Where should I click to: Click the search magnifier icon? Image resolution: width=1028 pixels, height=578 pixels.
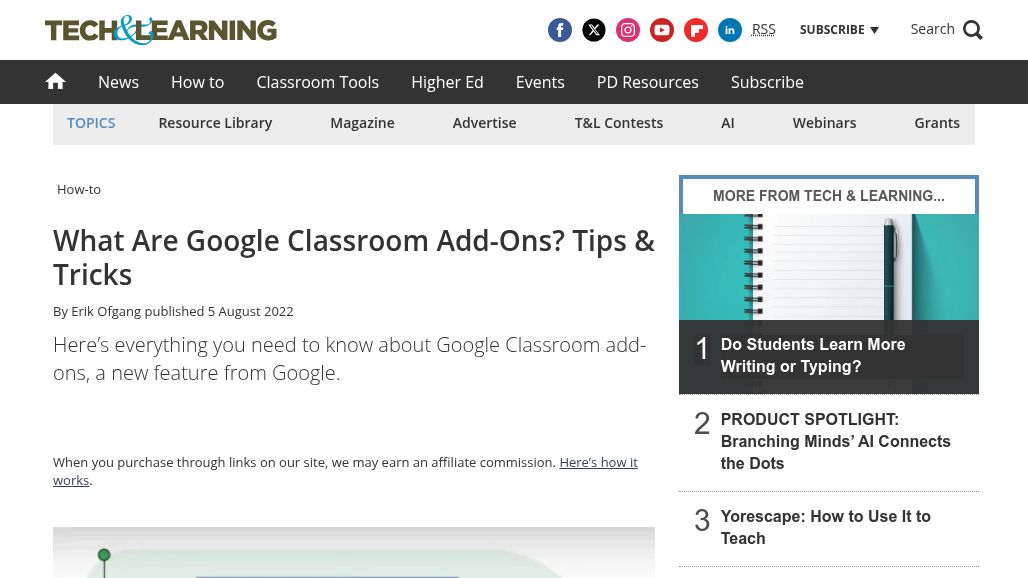pyautogui.click(x=973, y=30)
